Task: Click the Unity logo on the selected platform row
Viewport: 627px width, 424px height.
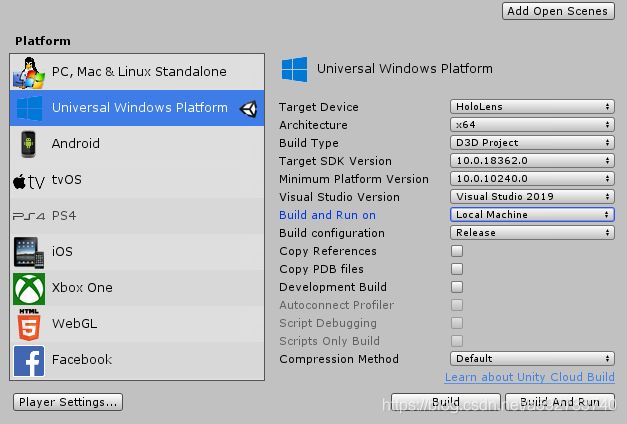Action: coord(248,108)
